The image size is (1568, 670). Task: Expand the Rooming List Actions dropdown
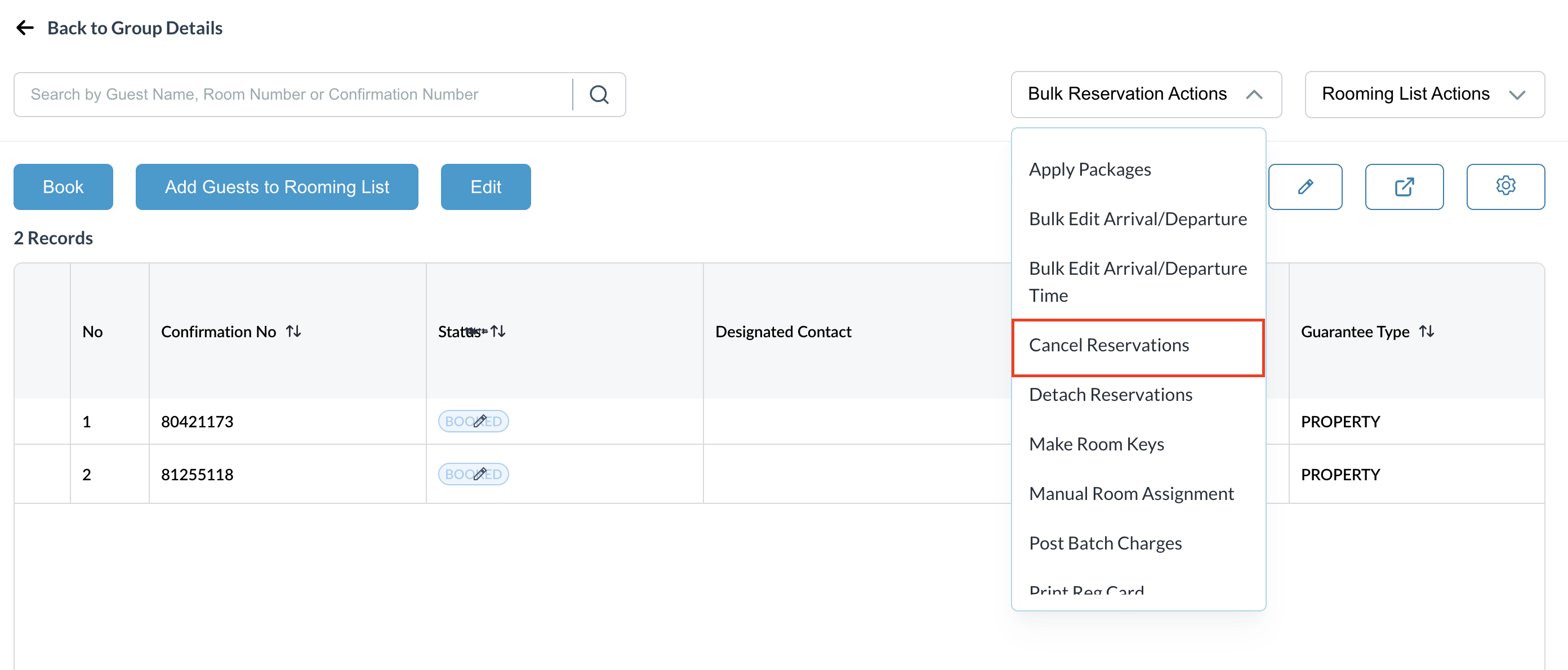pyautogui.click(x=1424, y=95)
